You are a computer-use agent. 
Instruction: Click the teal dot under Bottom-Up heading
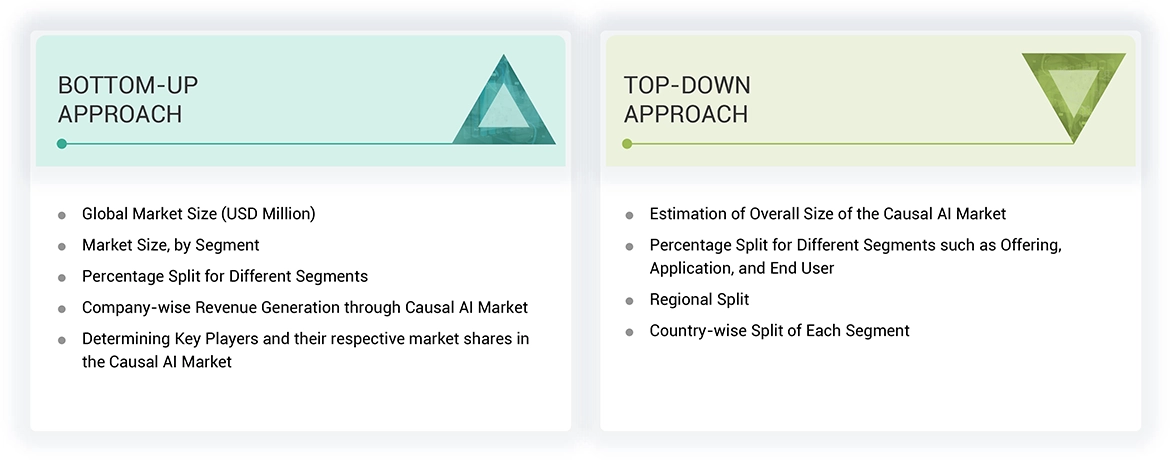62,144
